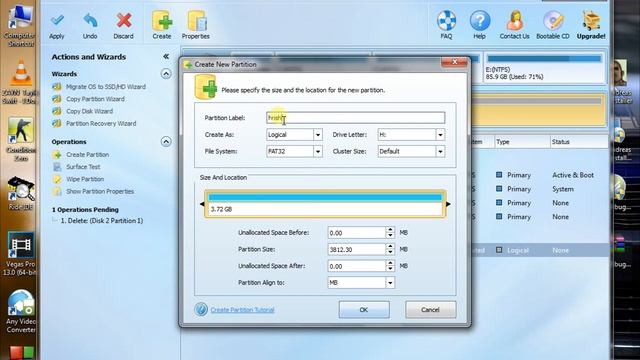Screen dimensions: 640x360
Task: Select the Active & Boot primary partition row
Action: [541, 175]
